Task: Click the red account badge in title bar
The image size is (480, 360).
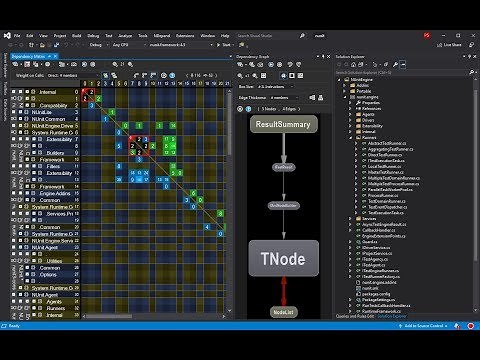Action: tap(427, 35)
